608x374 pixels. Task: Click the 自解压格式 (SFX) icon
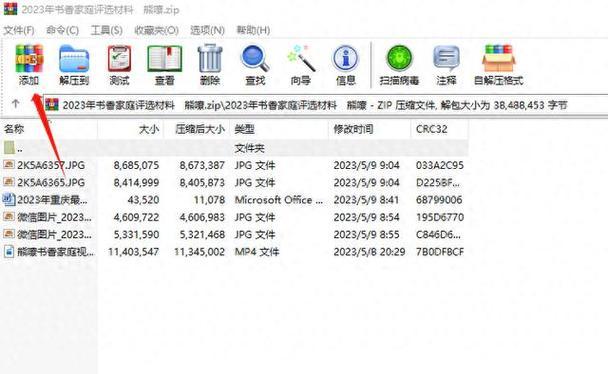click(498, 59)
